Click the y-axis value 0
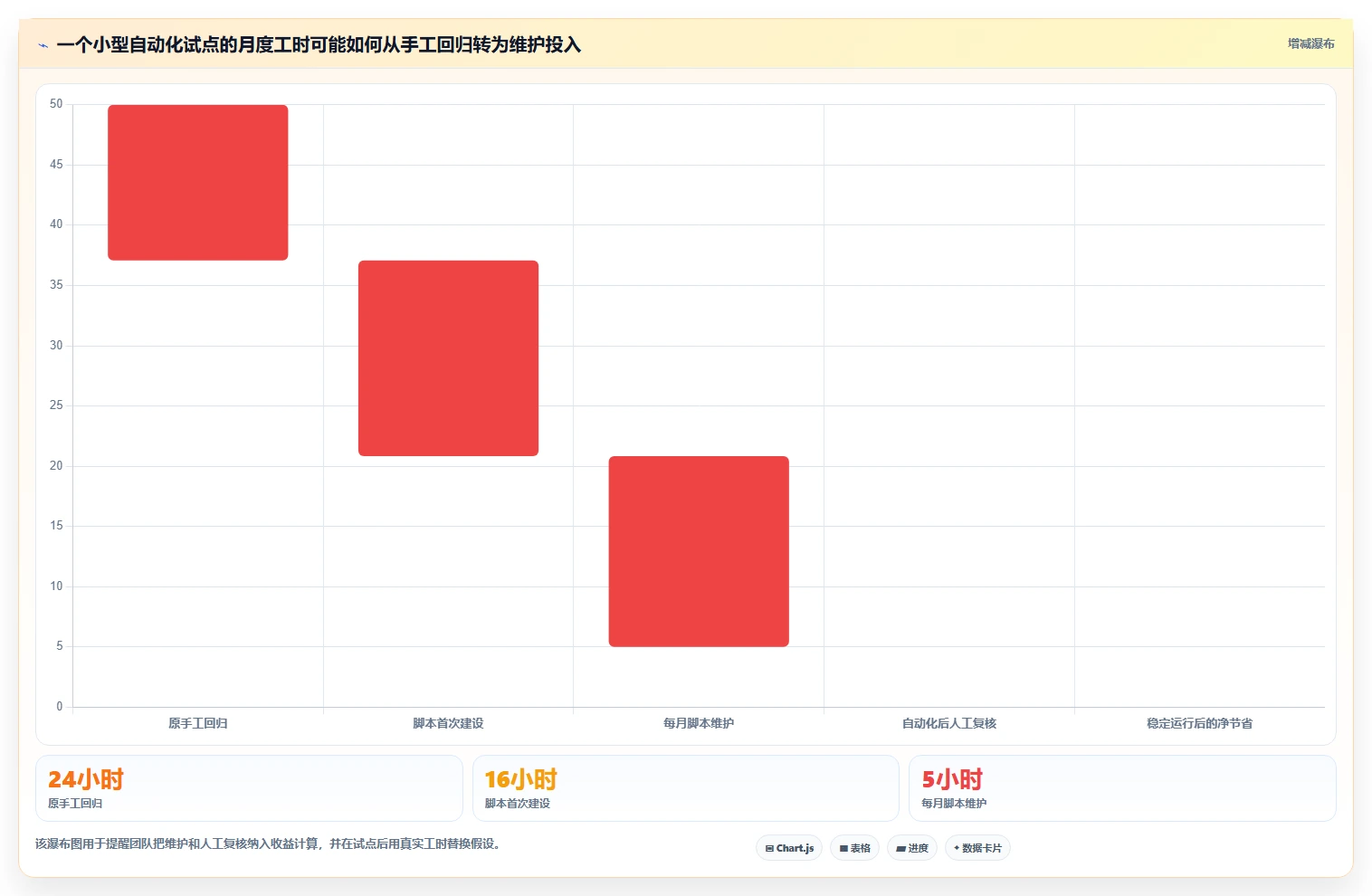Screen dimensions: 1372x896 [x=60, y=707]
